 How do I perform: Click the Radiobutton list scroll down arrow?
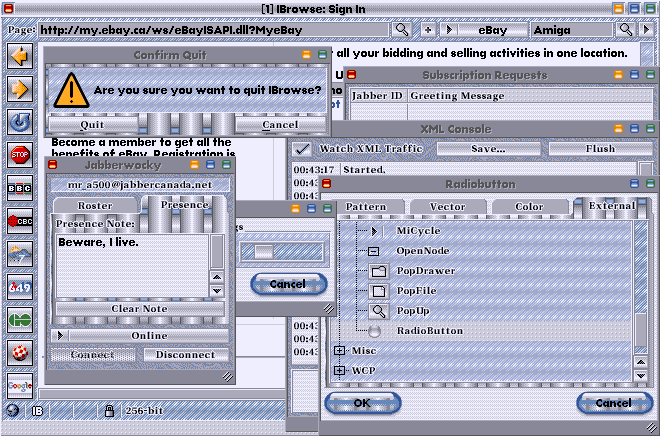pyautogui.click(x=641, y=375)
